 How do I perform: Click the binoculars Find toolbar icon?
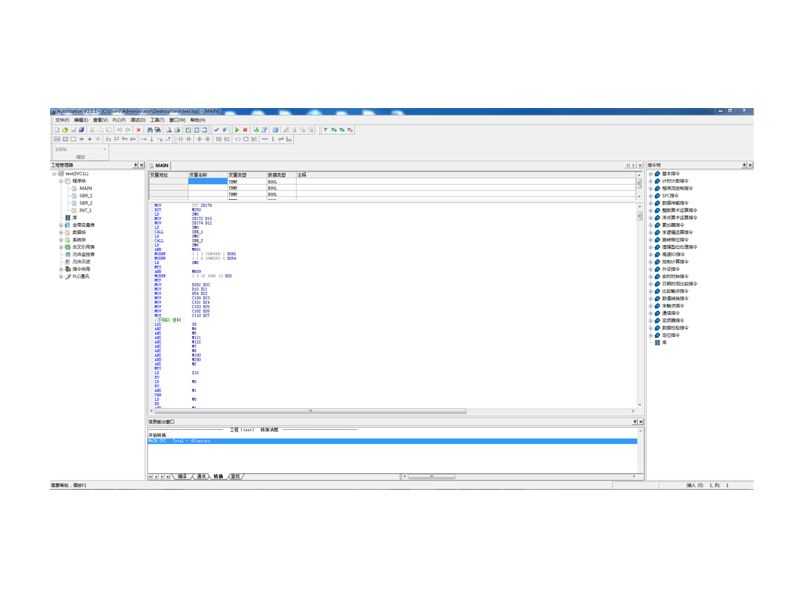click(150, 130)
